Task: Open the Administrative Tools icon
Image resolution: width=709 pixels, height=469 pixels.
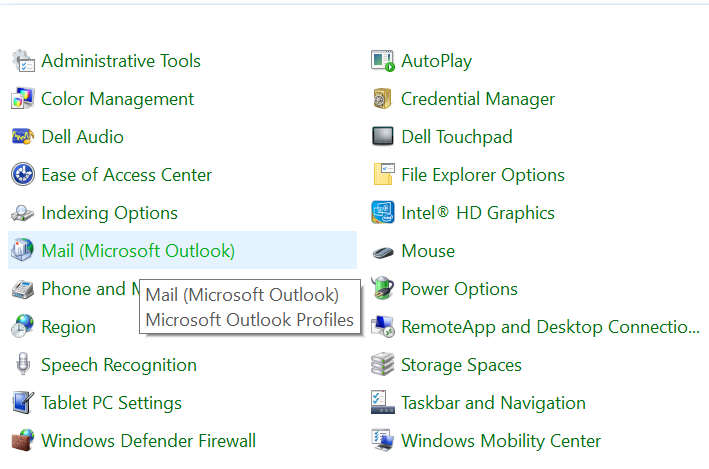Action: 23,61
